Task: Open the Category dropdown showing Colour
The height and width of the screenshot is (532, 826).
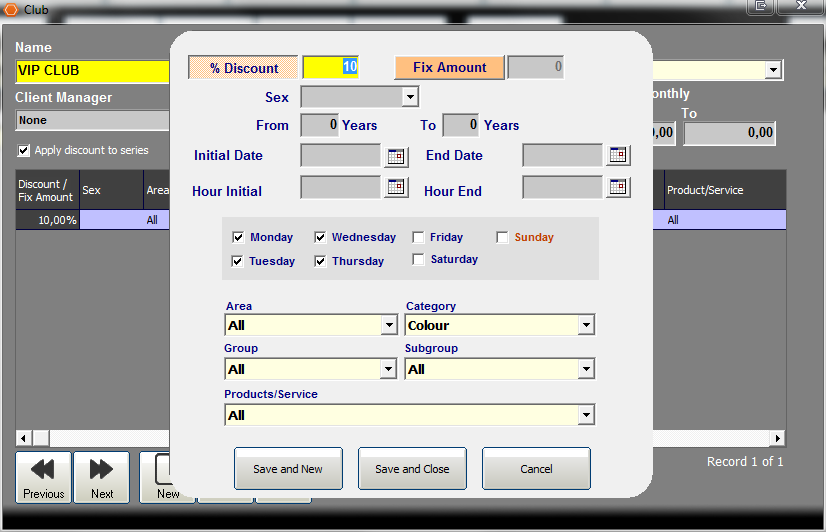Action: click(x=586, y=325)
